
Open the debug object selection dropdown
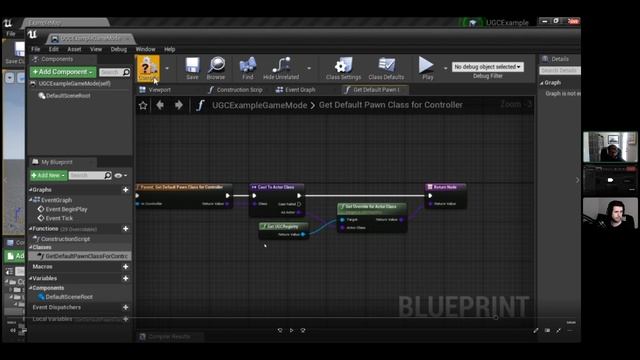(487, 67)
